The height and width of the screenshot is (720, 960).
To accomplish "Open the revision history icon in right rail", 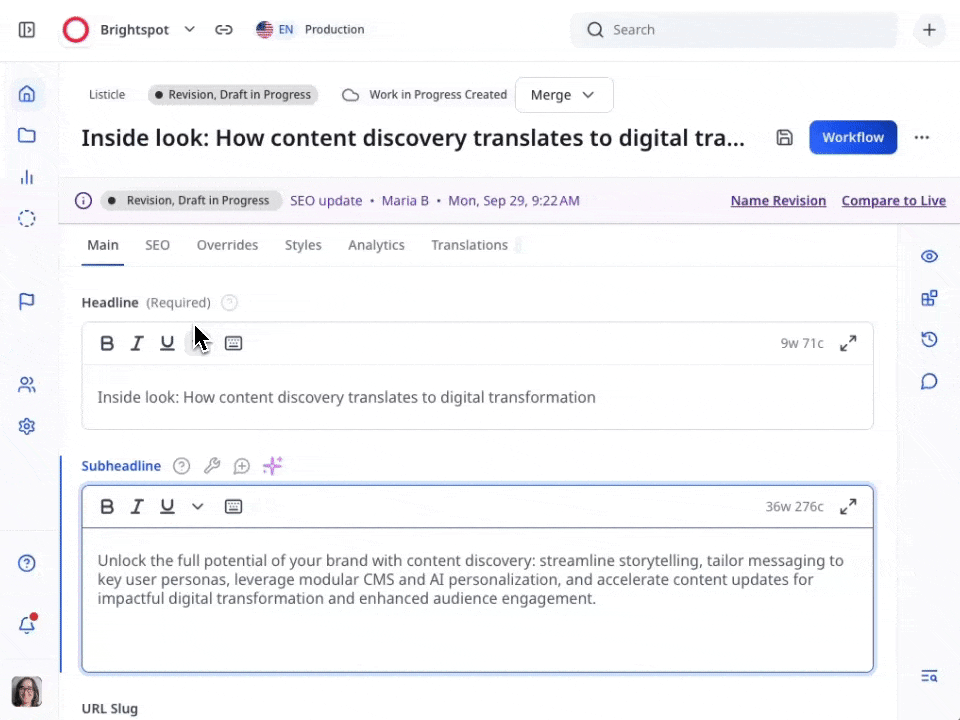I will tap(929, 340).
